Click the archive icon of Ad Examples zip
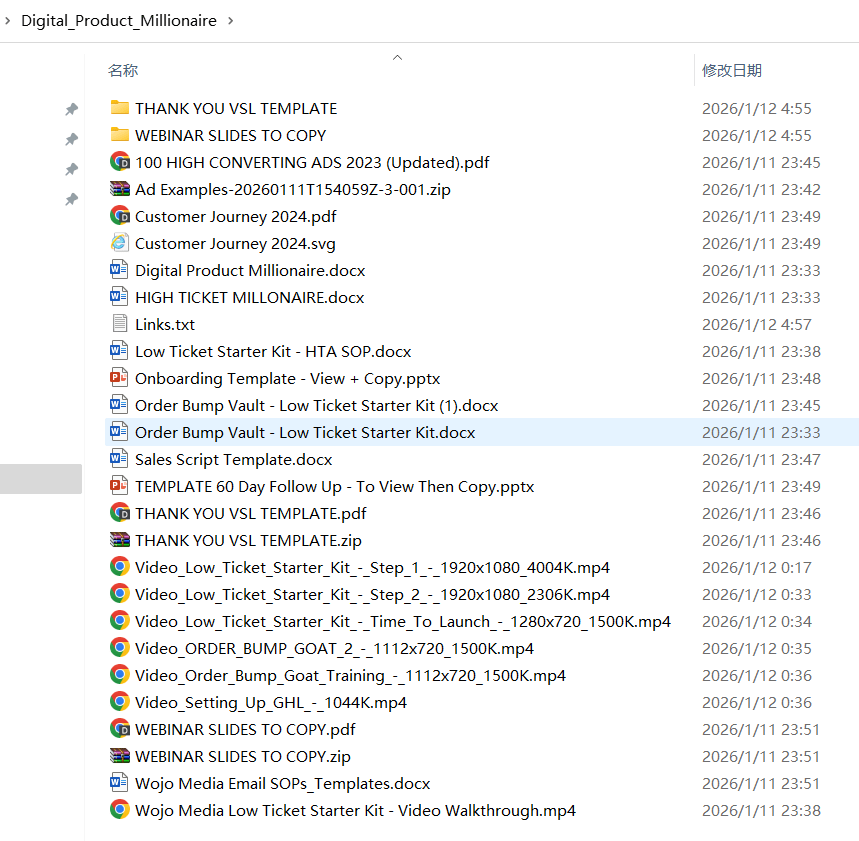The image size is (859, 841). [120, 189]
